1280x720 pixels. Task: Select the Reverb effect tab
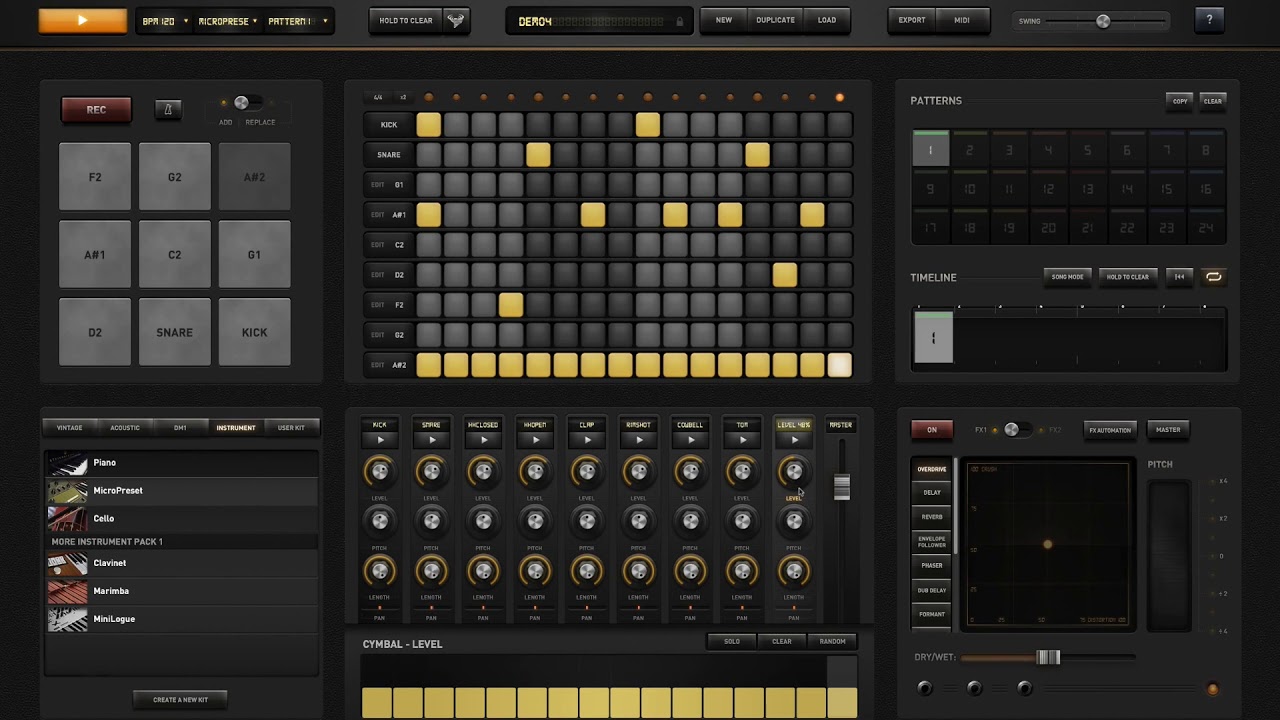(932, 517)
